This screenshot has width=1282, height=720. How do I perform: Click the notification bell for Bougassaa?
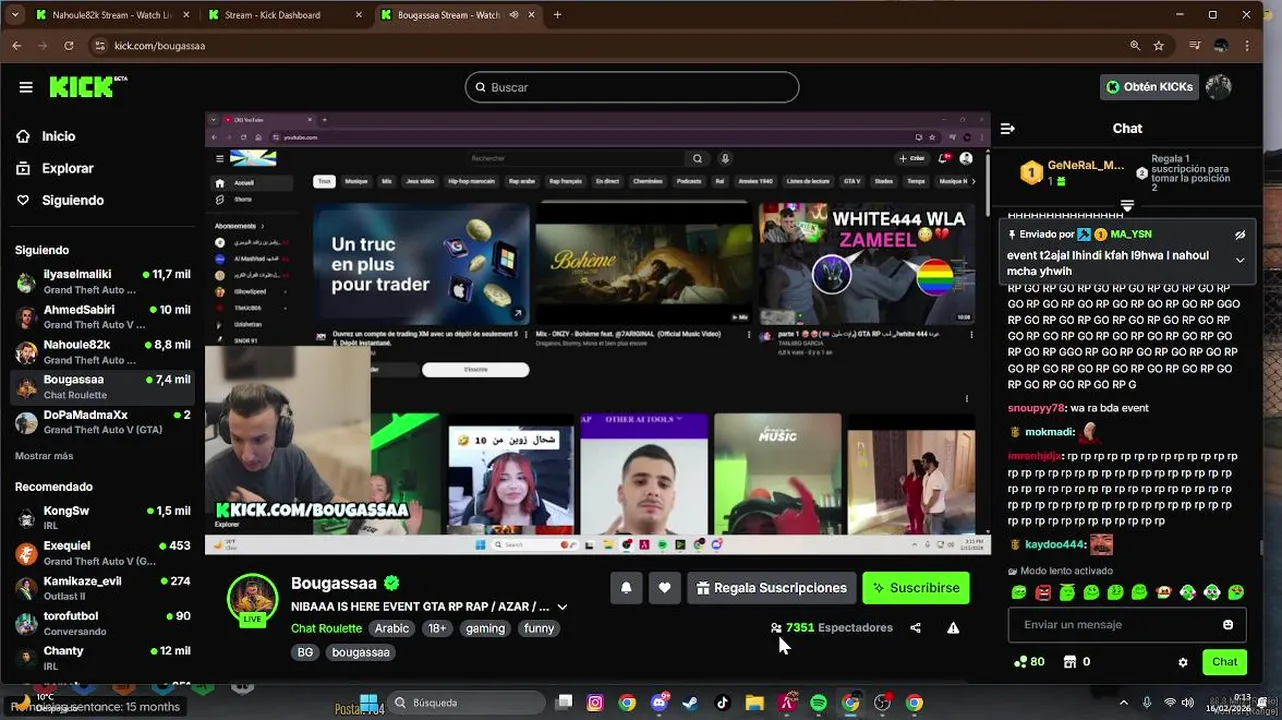626,588
